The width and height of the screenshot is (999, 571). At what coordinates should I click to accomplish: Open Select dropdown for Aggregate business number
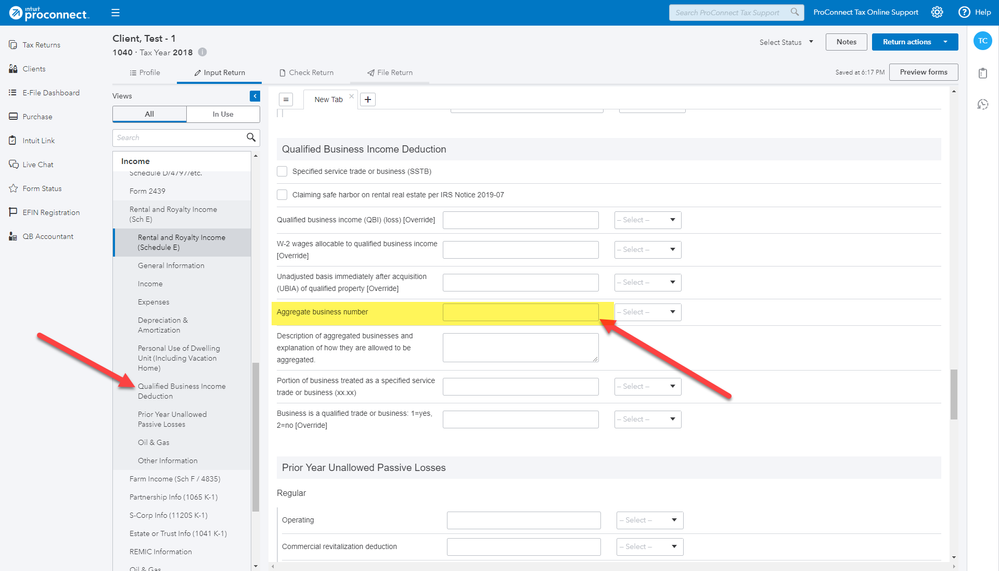coord(648,312)
